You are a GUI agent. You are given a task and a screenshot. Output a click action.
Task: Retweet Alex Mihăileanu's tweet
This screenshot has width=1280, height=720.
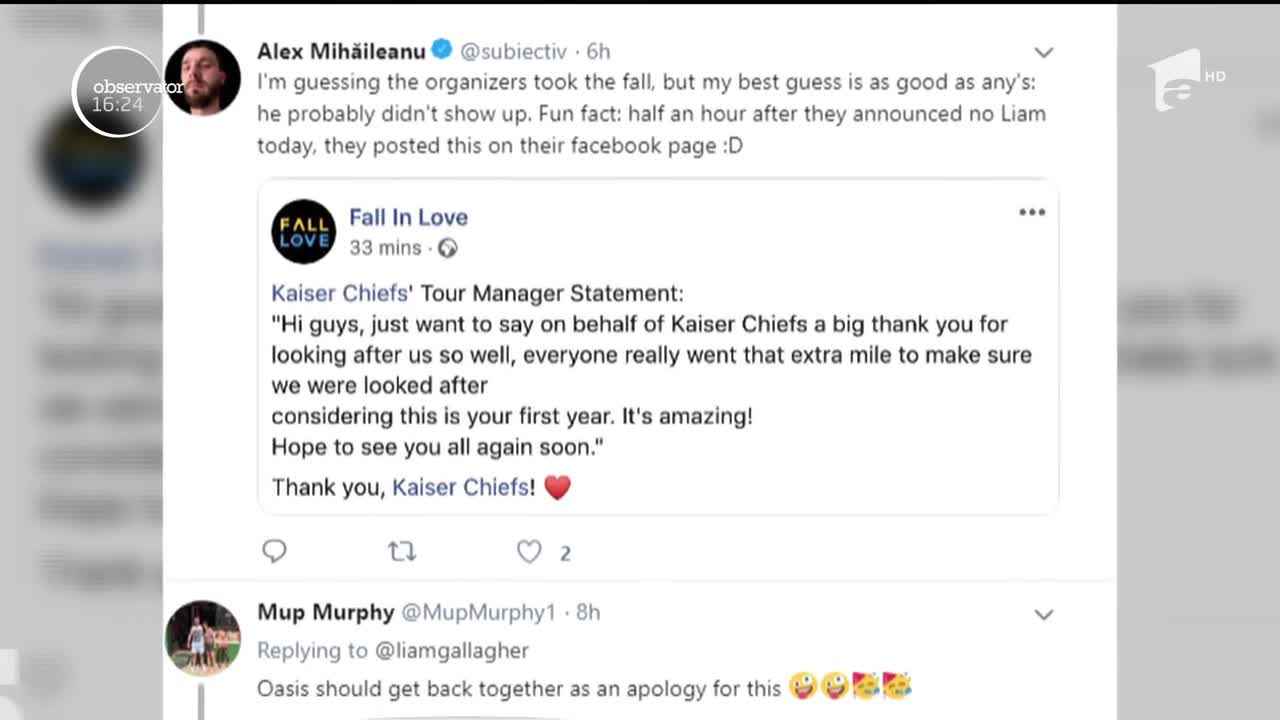[x=402, y=551]
